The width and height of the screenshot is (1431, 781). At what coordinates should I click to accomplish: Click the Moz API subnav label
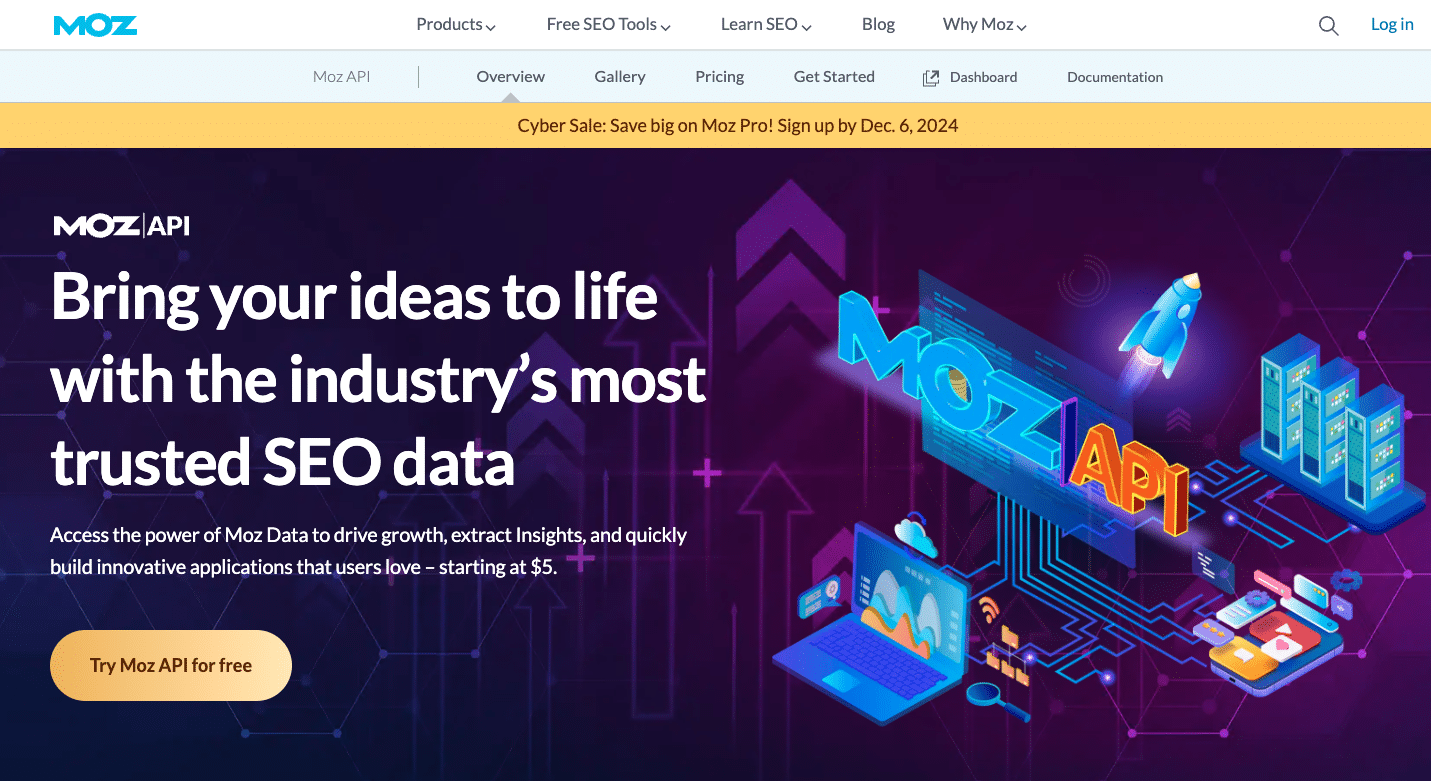pos(342,77)
